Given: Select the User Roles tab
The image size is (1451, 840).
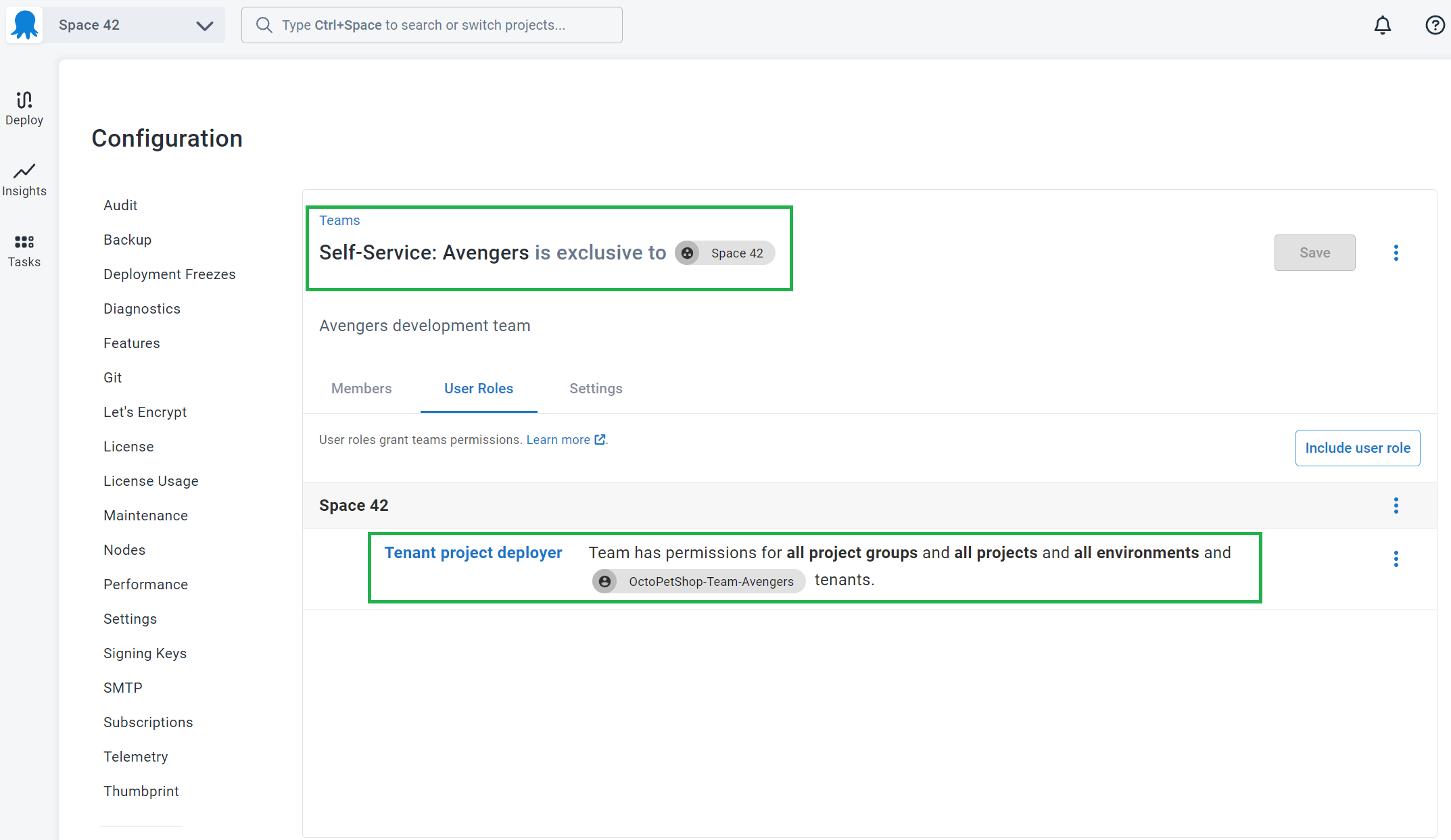Looking at the screenshot, I should click(479, 389).
